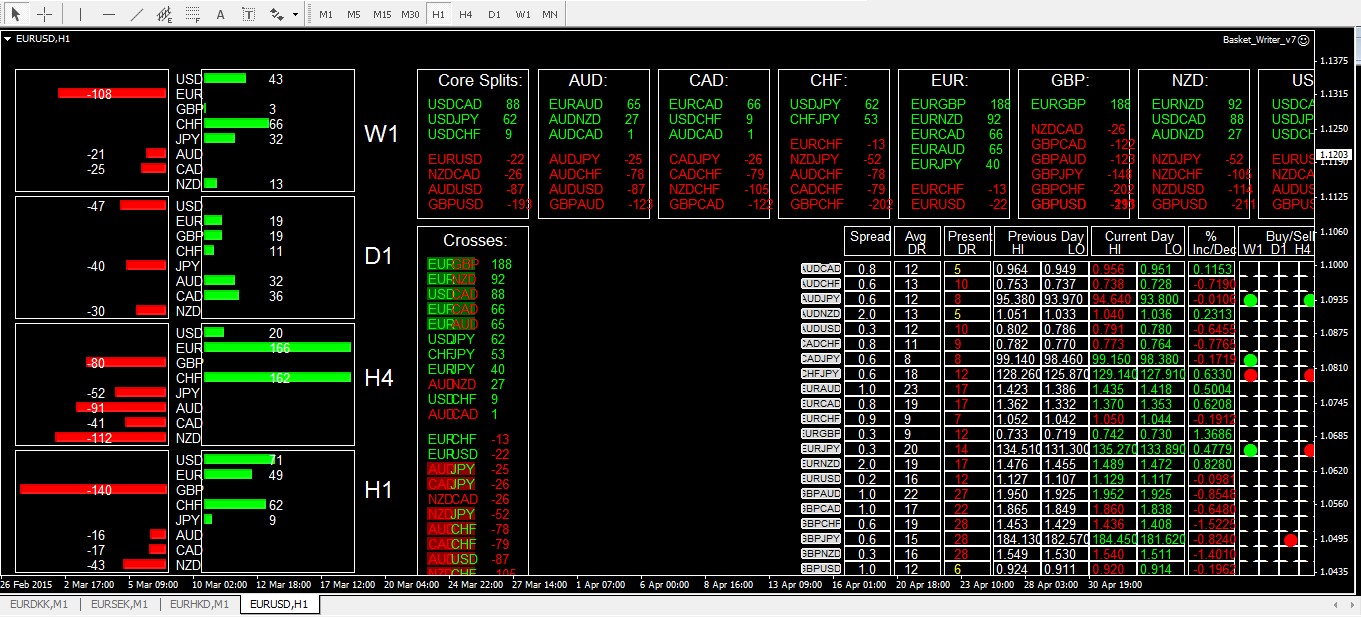Screen dimensions: 1361x617
Task: Switch chart to W1 timeframe
Action: click(x=522, y=14)
